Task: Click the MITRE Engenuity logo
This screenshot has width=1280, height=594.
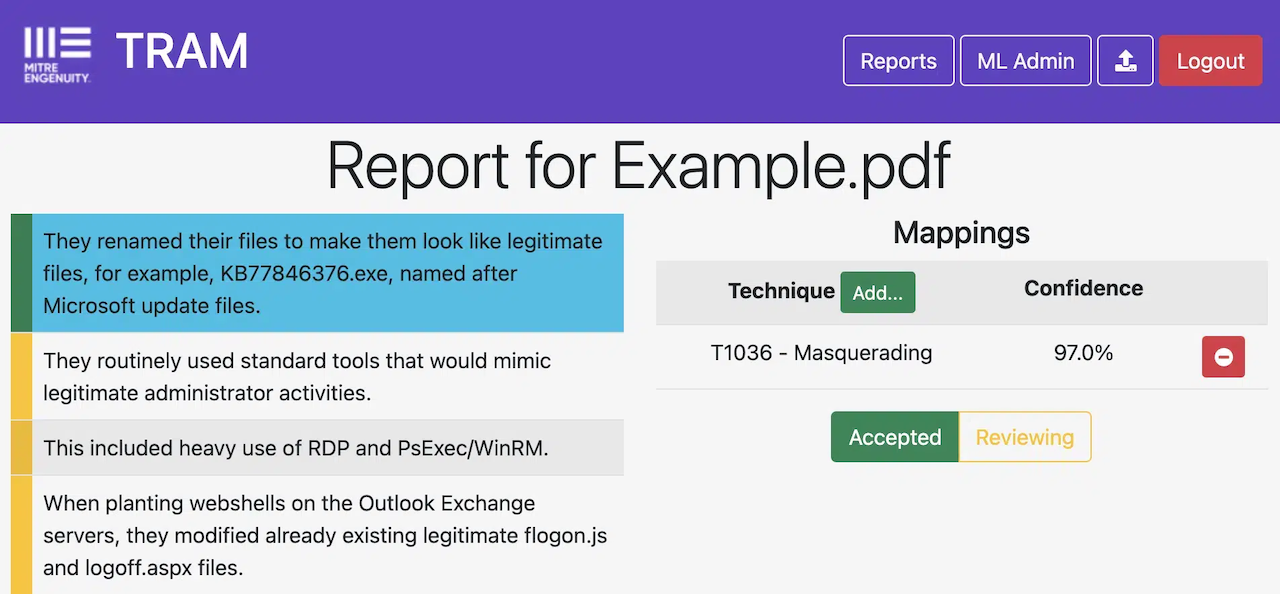Action: [58, 55]
